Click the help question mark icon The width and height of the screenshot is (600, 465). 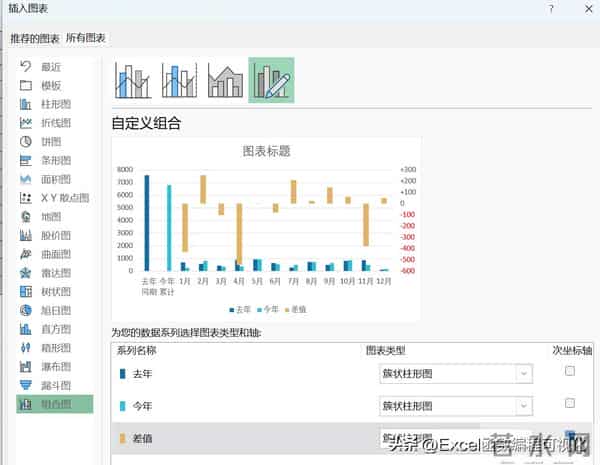551,9
